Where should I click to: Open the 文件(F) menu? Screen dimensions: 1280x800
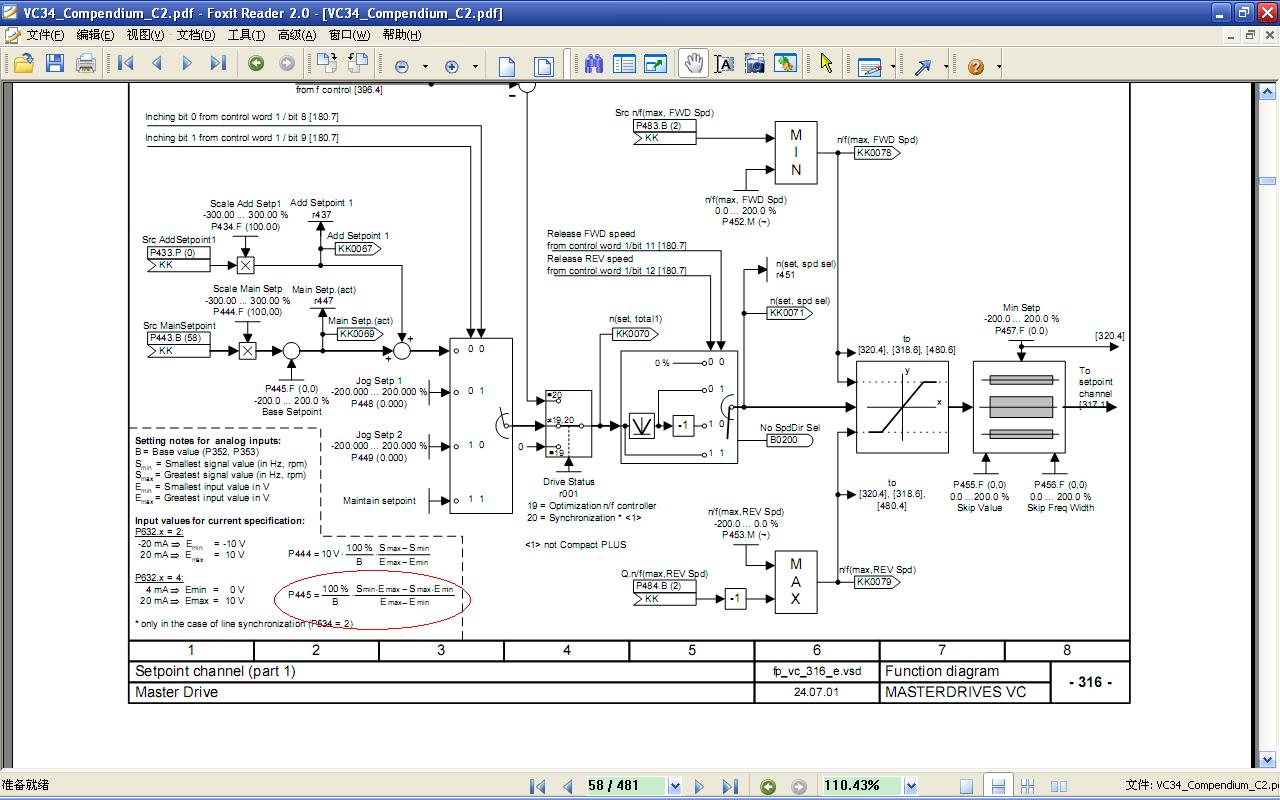point(45,35)
